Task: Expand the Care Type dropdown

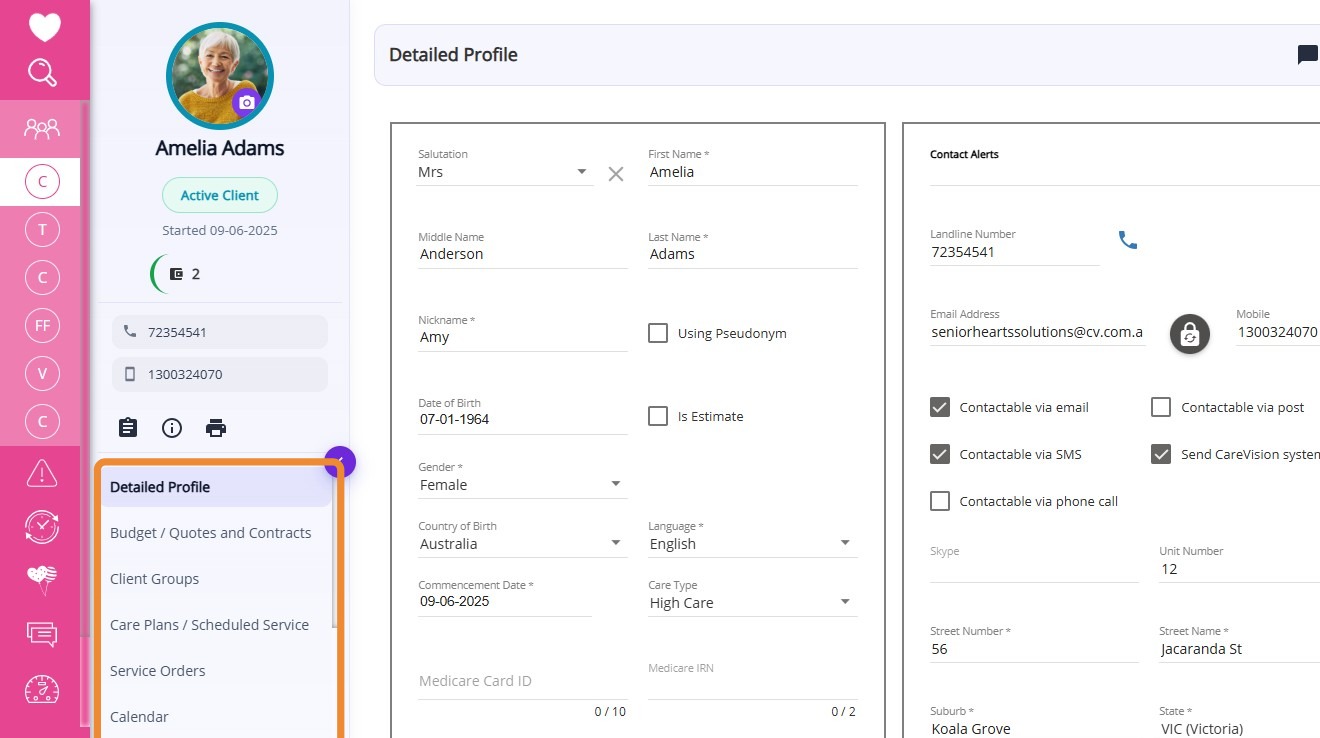Action: click(x=752, y=603)
